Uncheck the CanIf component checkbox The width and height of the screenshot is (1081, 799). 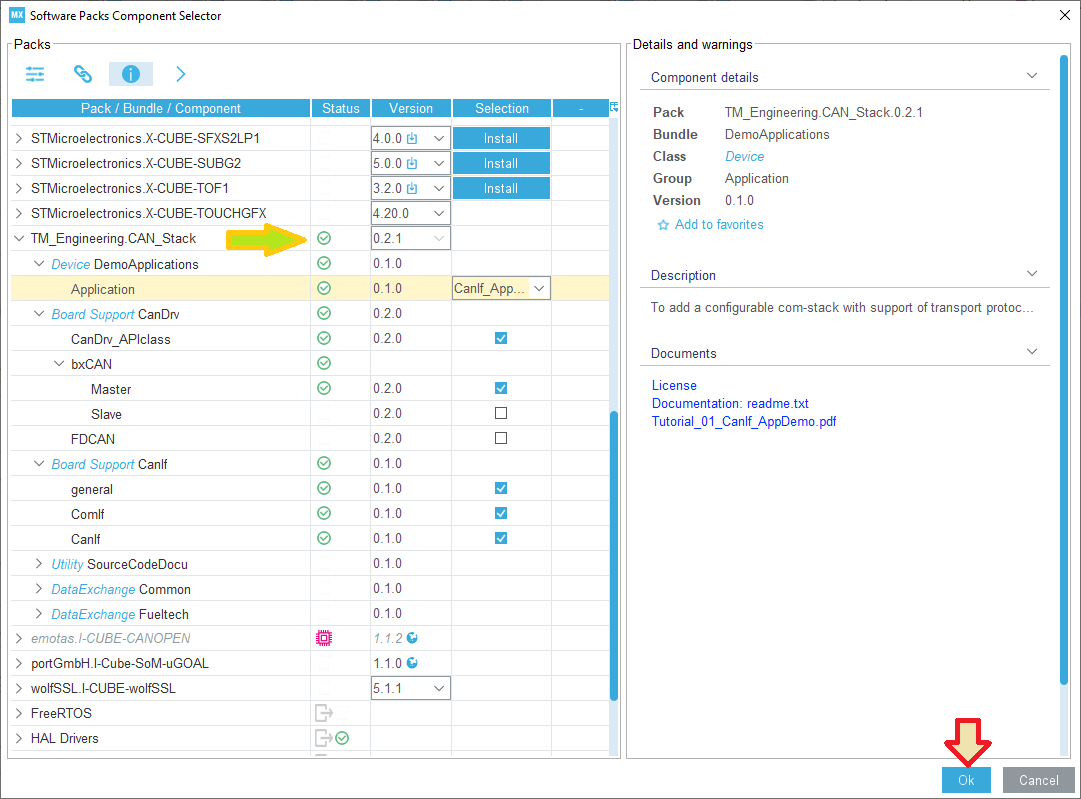(x=501, y=538)
